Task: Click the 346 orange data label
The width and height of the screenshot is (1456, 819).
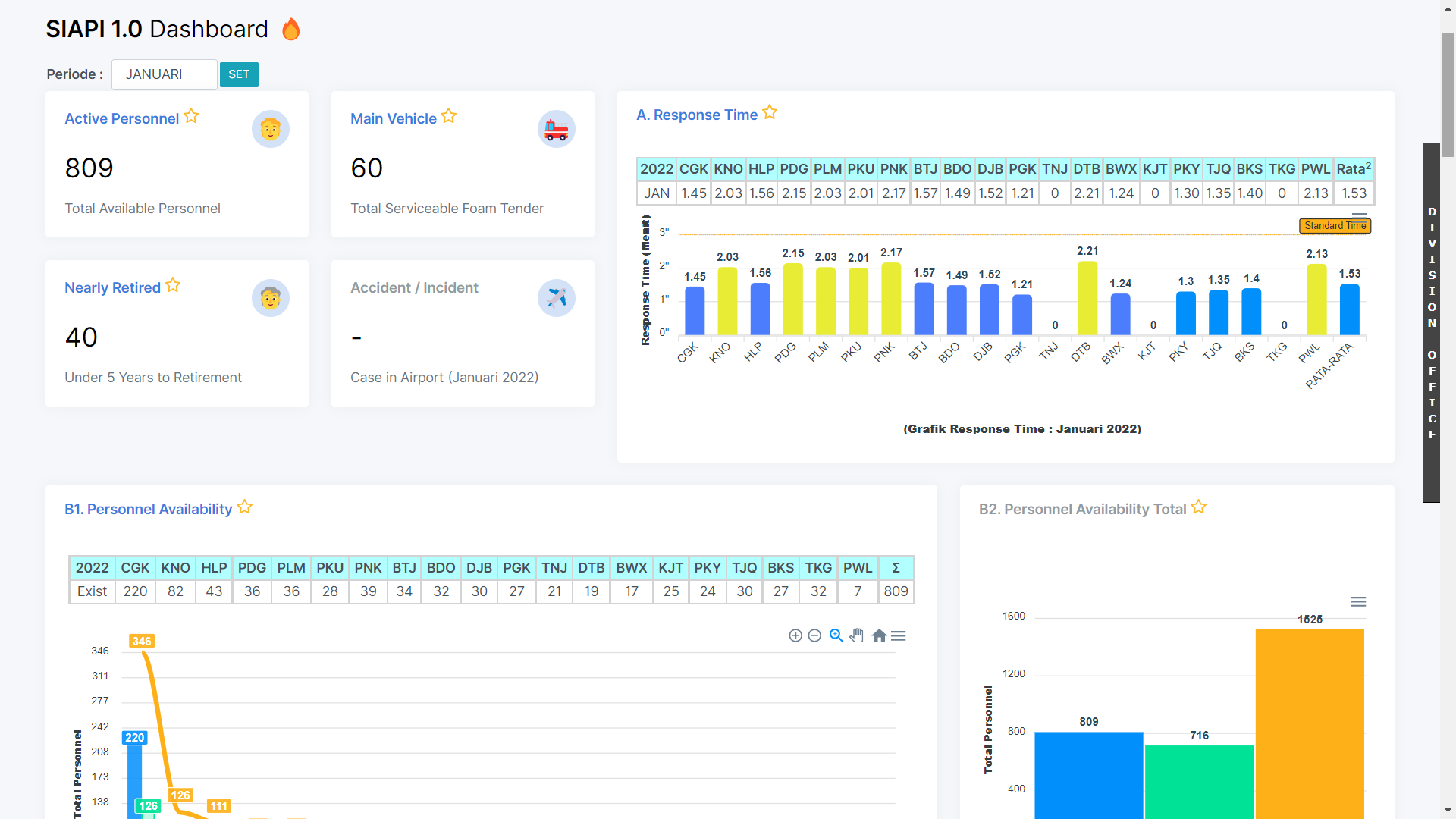Action: [x=142, y=641]
